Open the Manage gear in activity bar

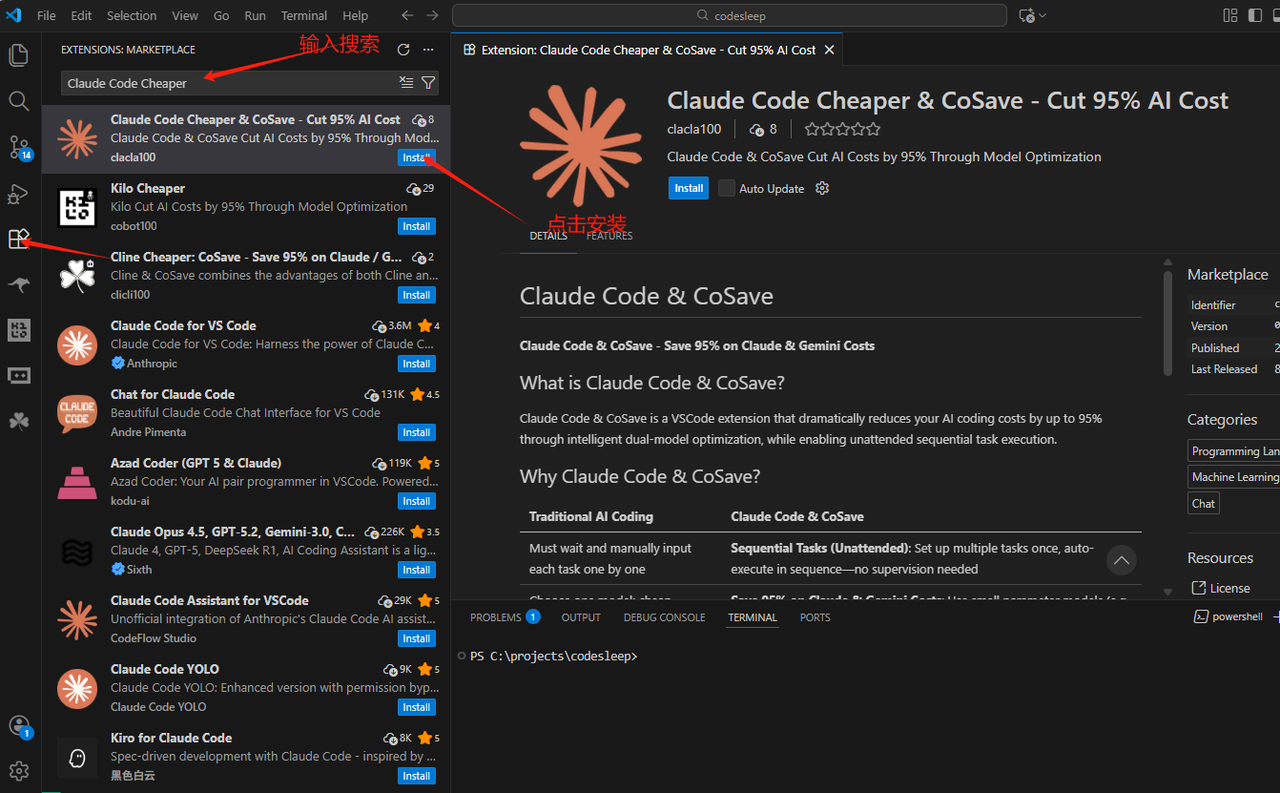19,770
